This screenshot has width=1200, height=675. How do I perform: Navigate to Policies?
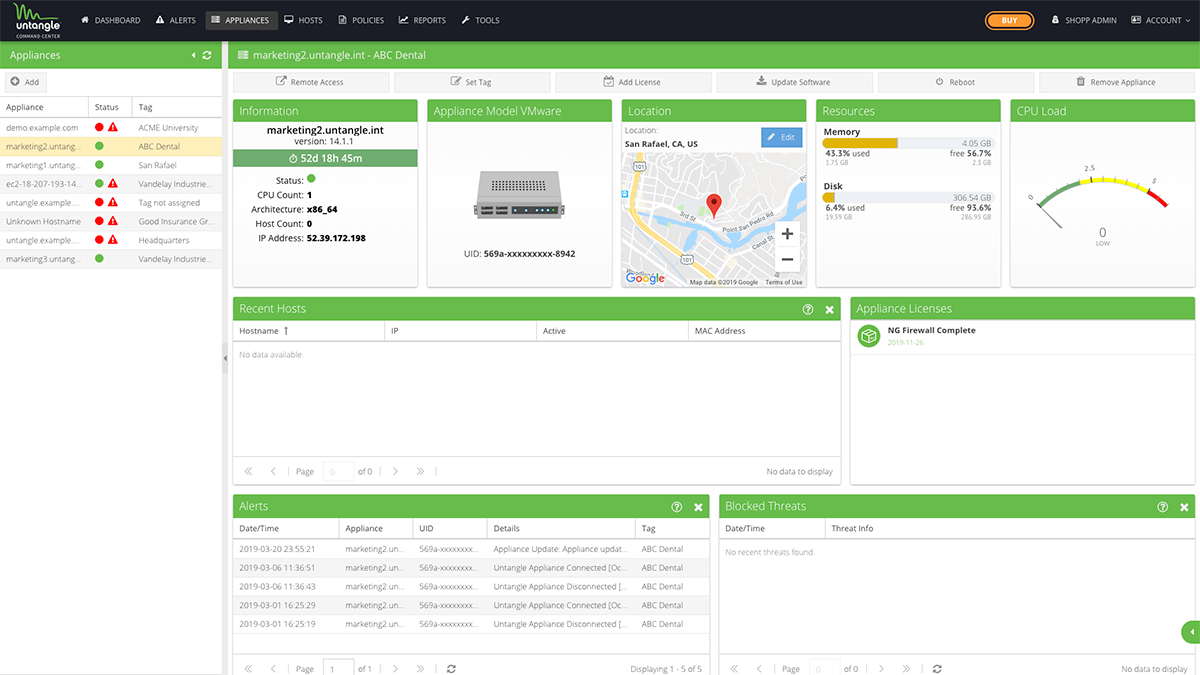pos(361,20)
